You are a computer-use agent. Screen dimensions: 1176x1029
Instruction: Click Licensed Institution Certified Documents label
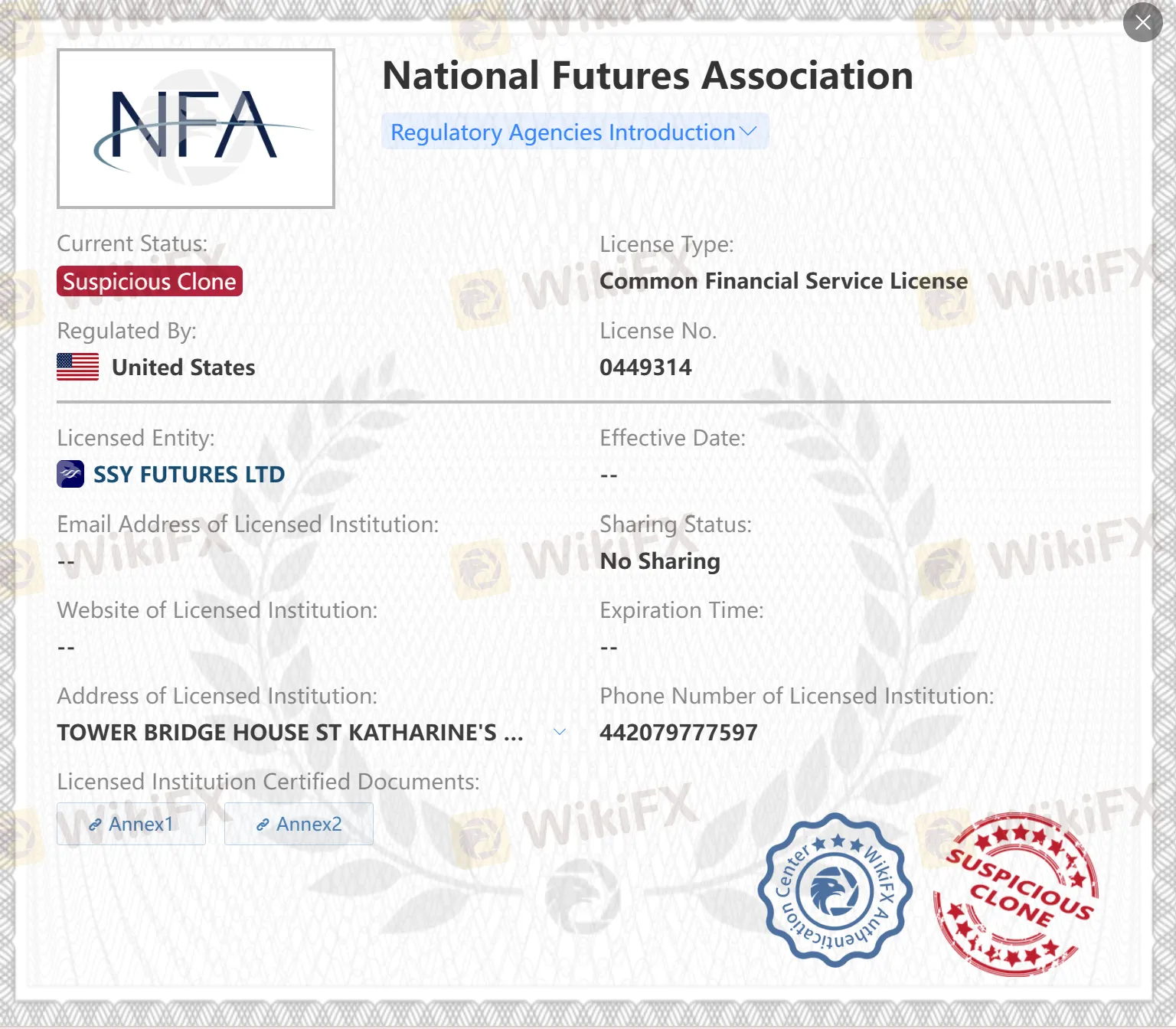[268, 782]
